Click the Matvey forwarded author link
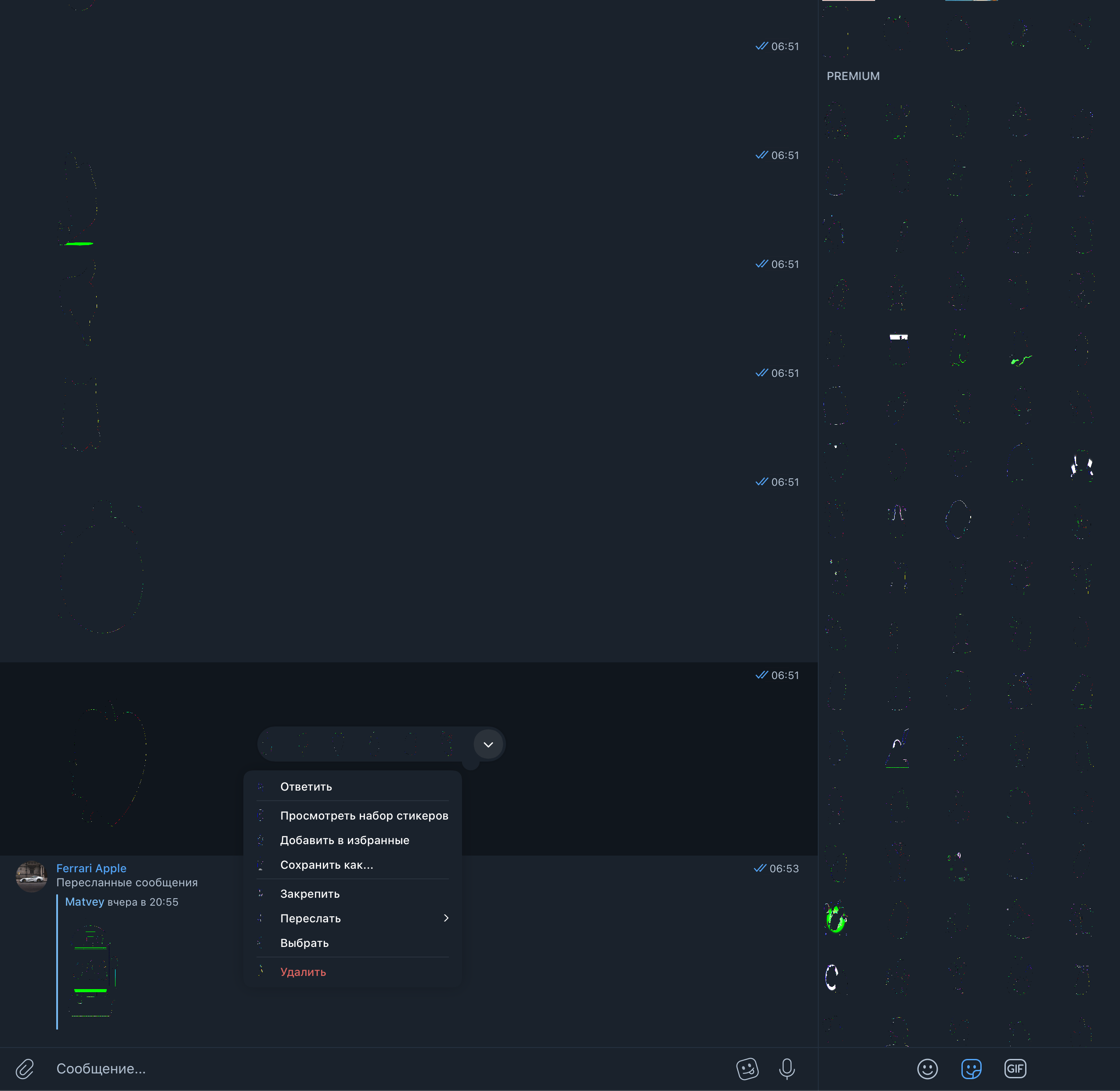 pos(84,902)
